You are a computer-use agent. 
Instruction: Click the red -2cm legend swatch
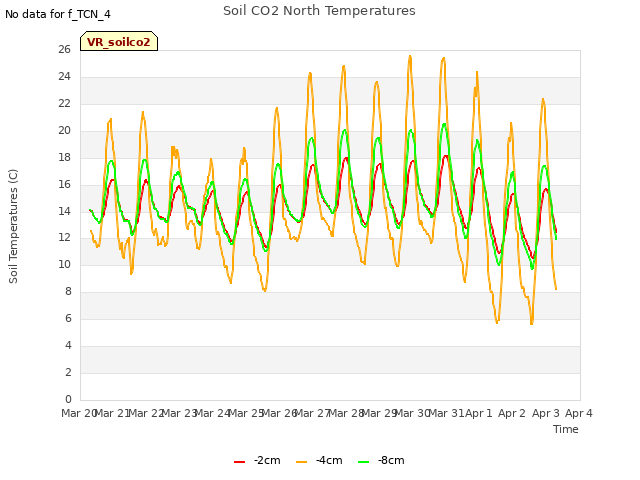click(239, 462)
